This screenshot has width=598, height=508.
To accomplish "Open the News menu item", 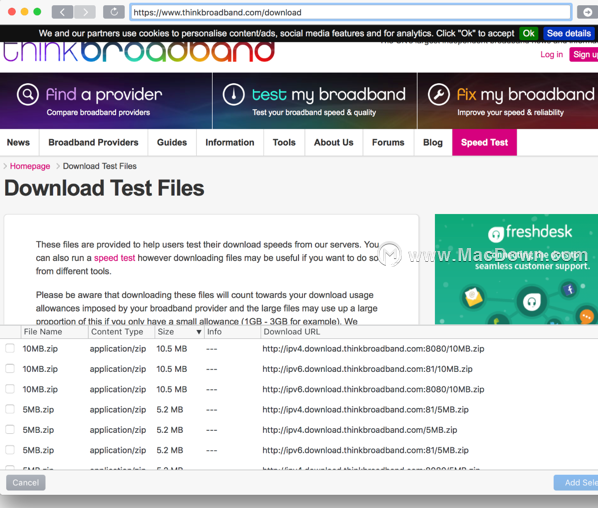I will 18,142.
